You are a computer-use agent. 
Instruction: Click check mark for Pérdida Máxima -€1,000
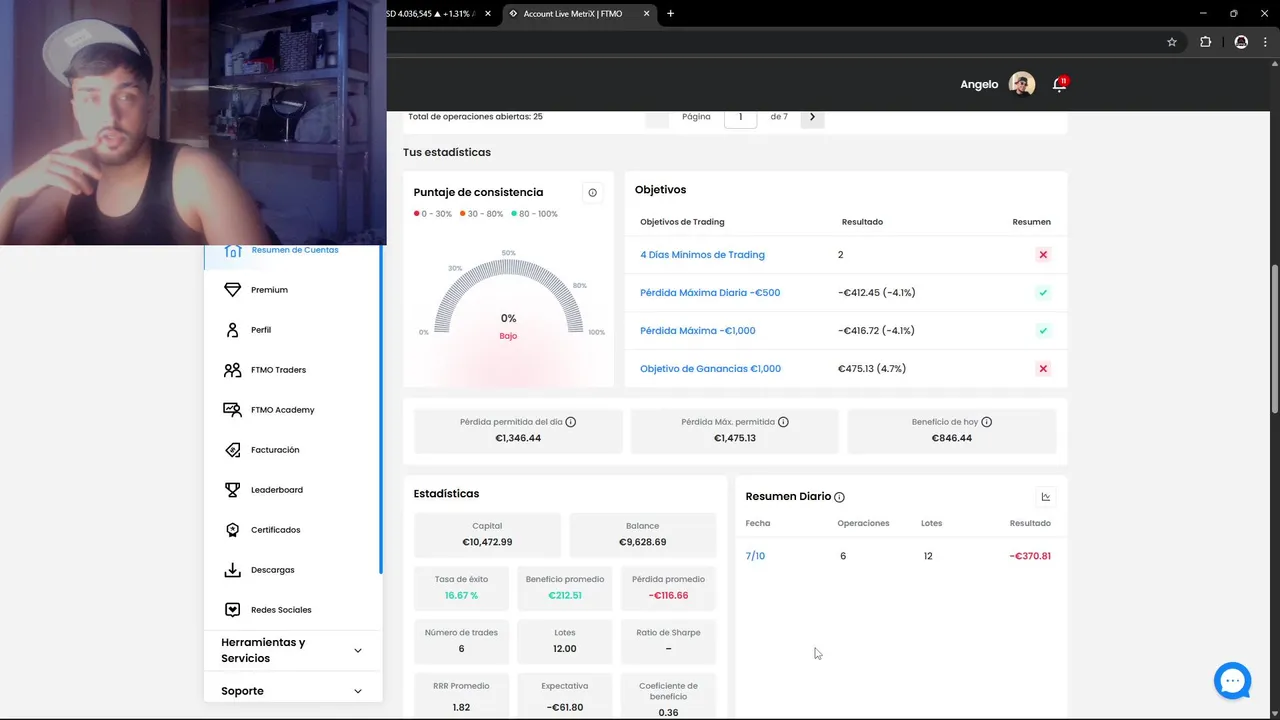pyautogui.click(x=1043, y=331)
